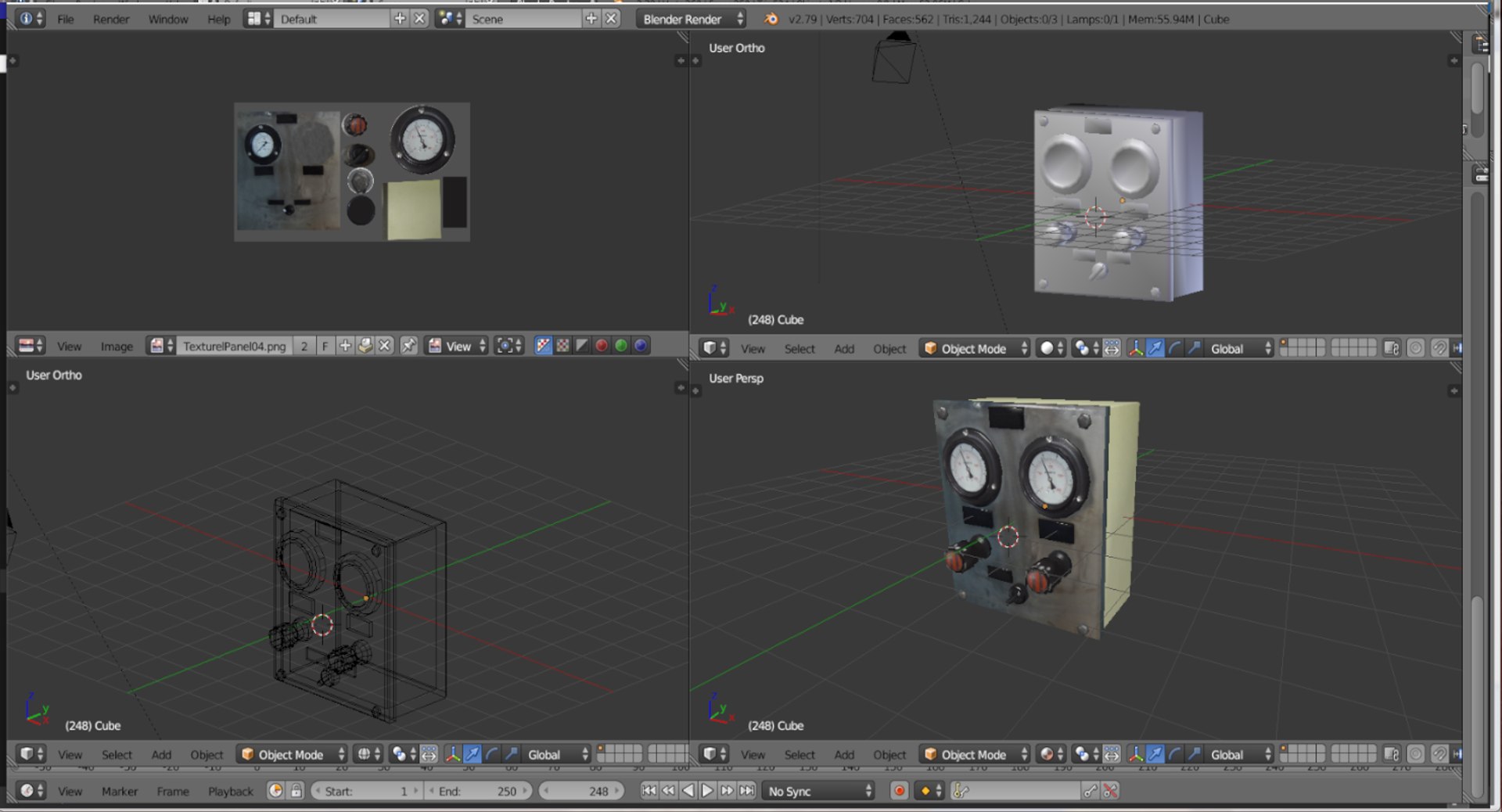
Task: Open top-right viewport Object Mode dropdown
Action: [x=975, y=348]
